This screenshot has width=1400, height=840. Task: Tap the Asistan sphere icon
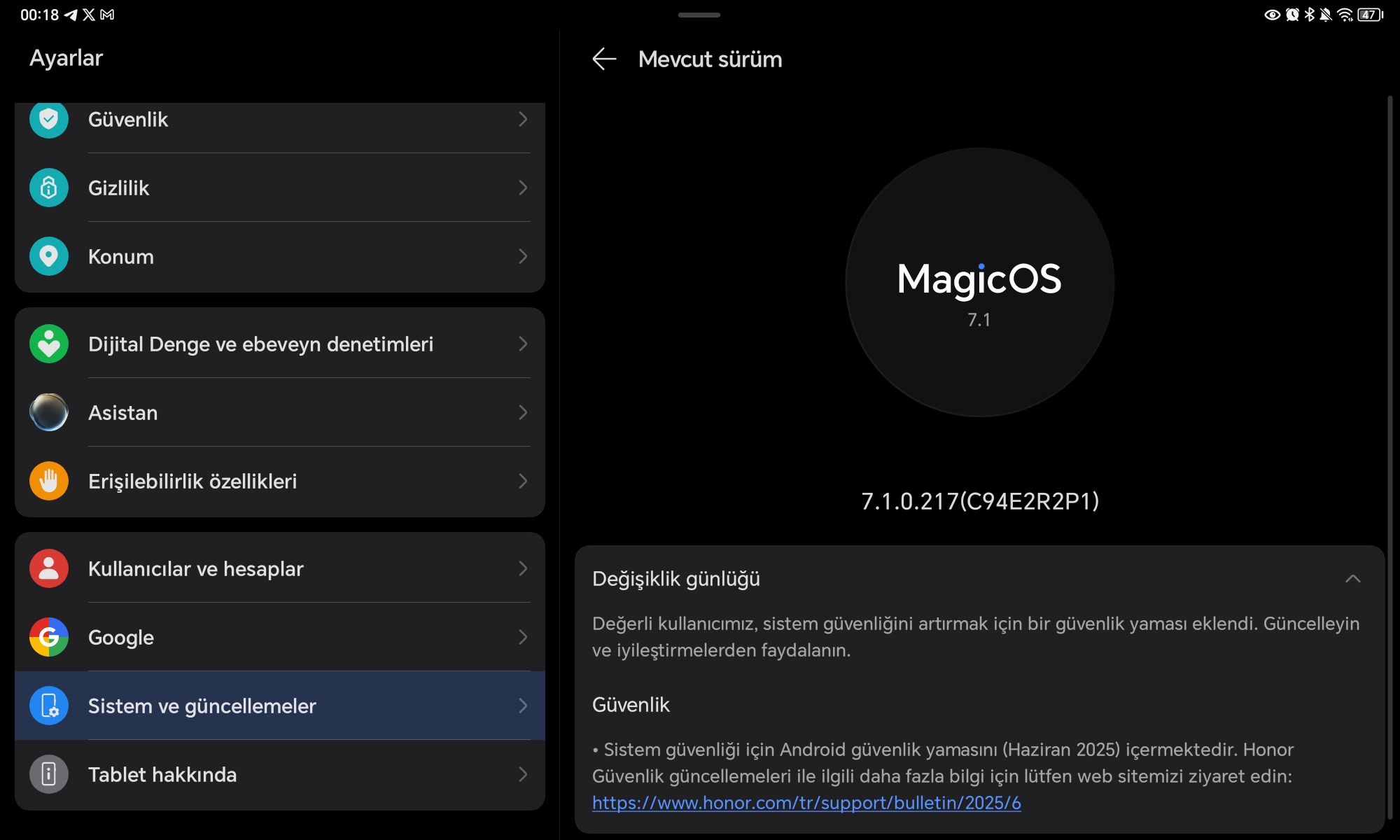click(x=49, y=412)
